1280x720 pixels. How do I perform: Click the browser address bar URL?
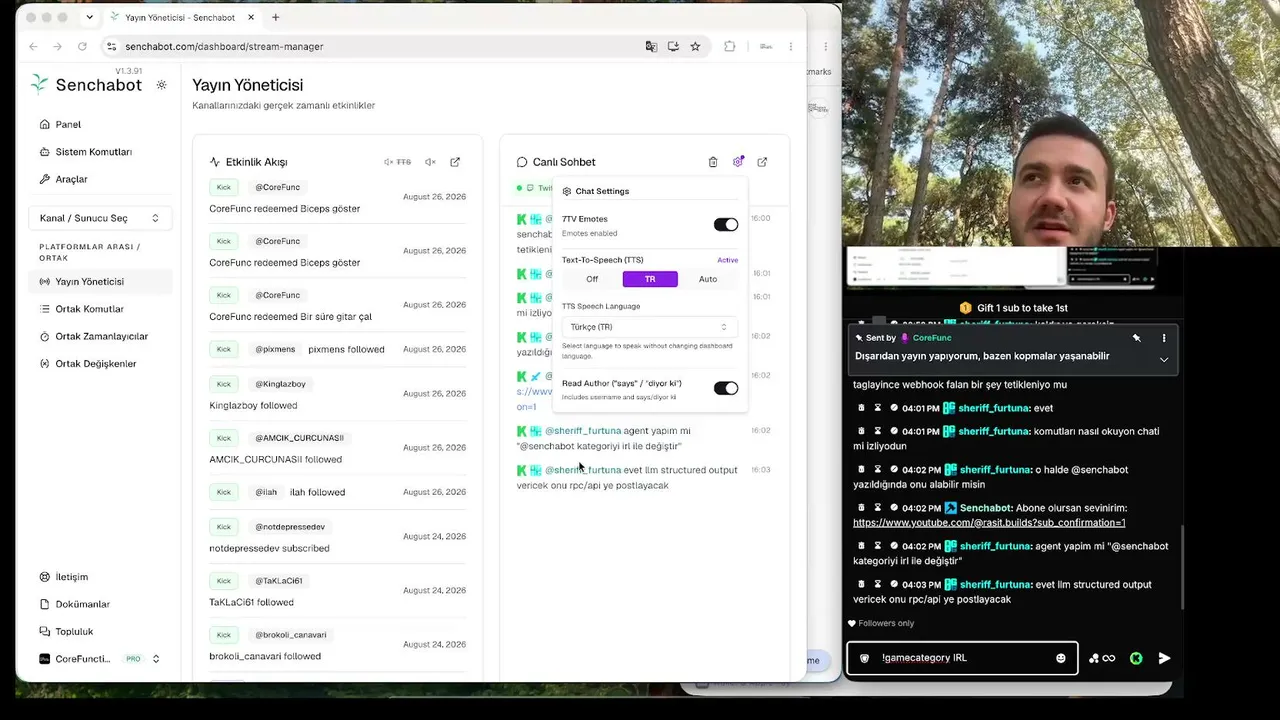[x=224, y=46]
